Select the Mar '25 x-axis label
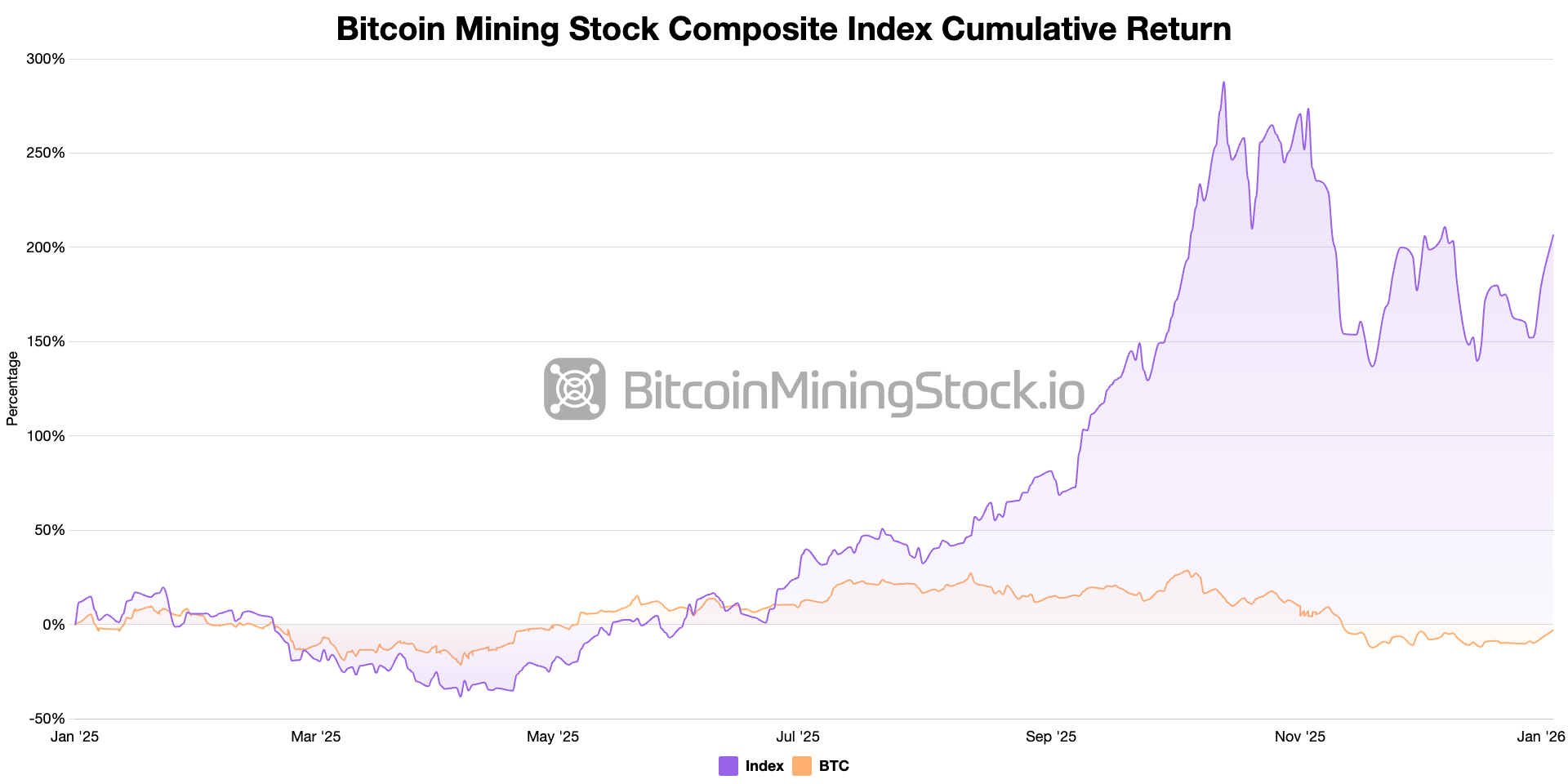 316,737
